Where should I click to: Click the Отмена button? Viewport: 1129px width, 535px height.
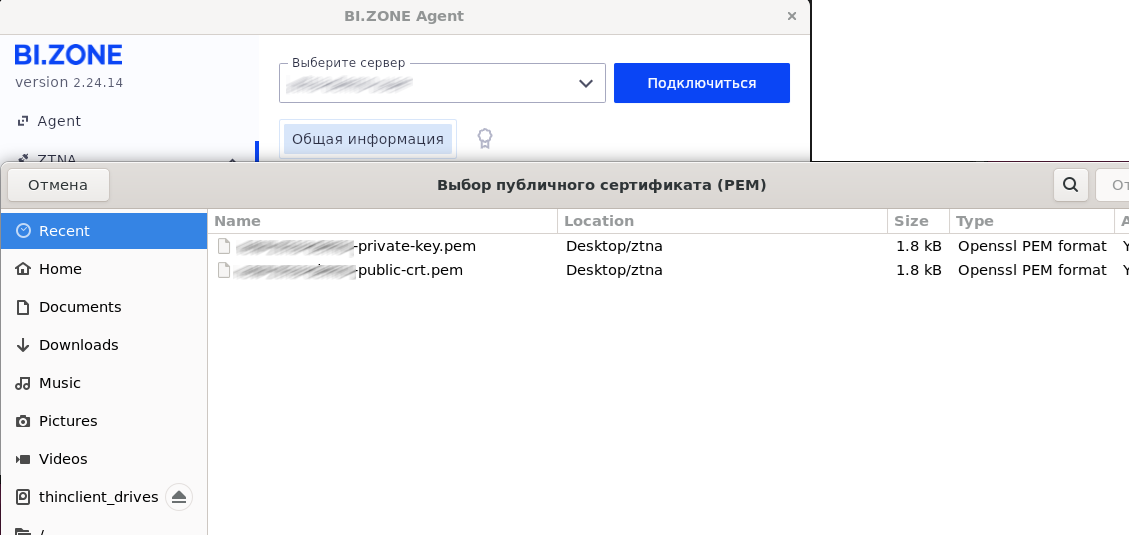(x=58, y=185)
